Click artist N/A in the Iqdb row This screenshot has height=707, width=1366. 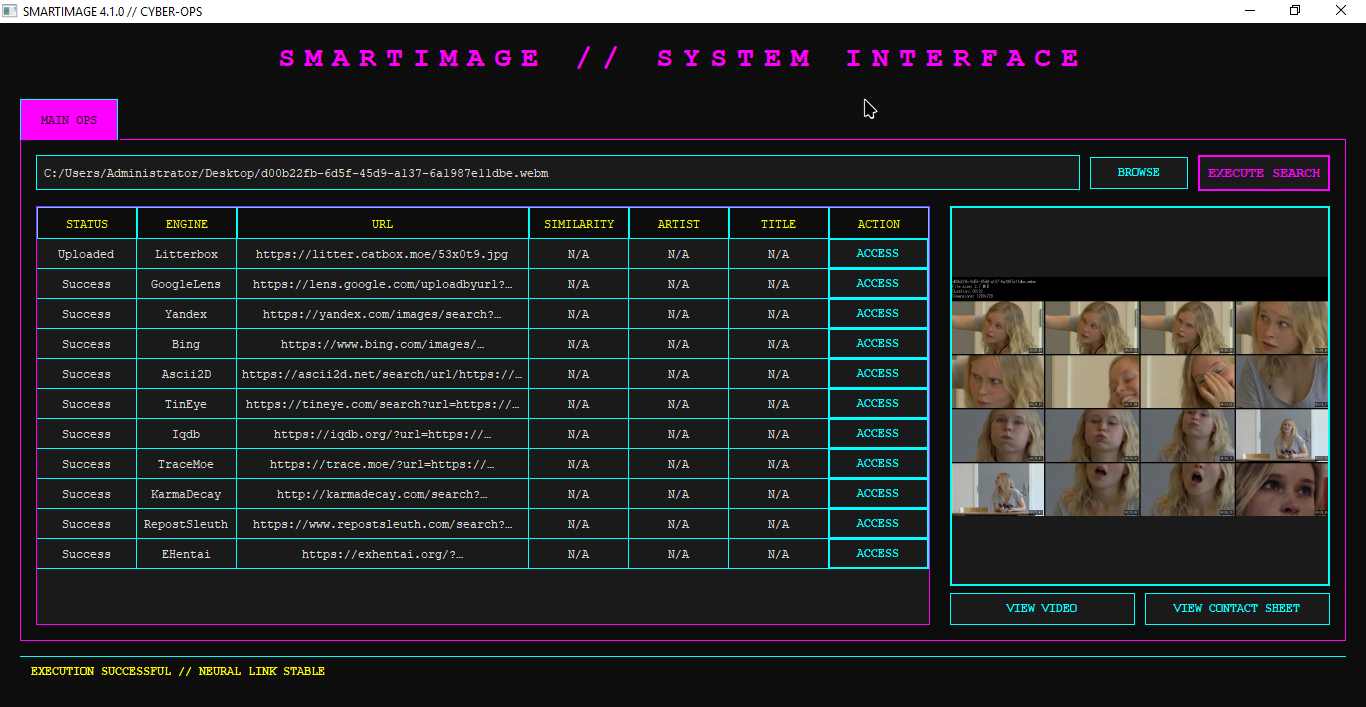[x=679, y=434]
